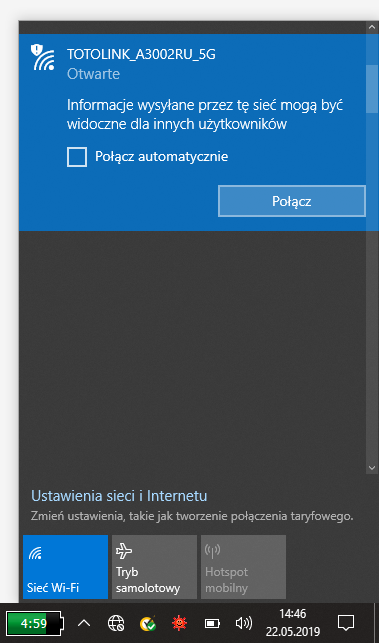Click the yellow checkmark tray icon

pos(148,623)
